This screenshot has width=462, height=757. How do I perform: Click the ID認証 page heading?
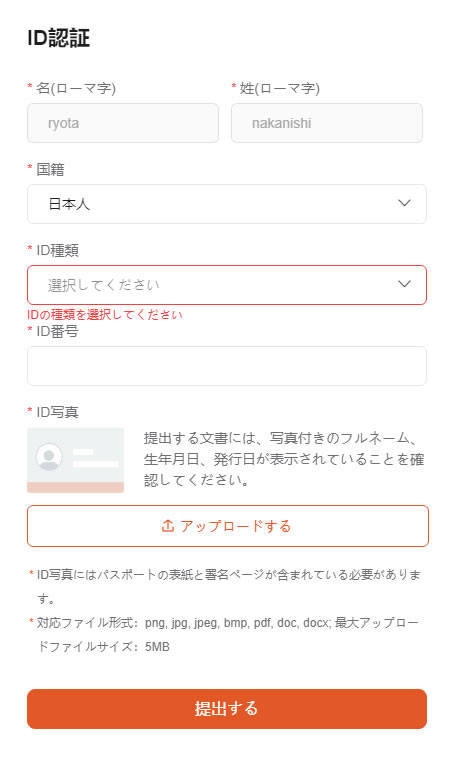[58, 38]
